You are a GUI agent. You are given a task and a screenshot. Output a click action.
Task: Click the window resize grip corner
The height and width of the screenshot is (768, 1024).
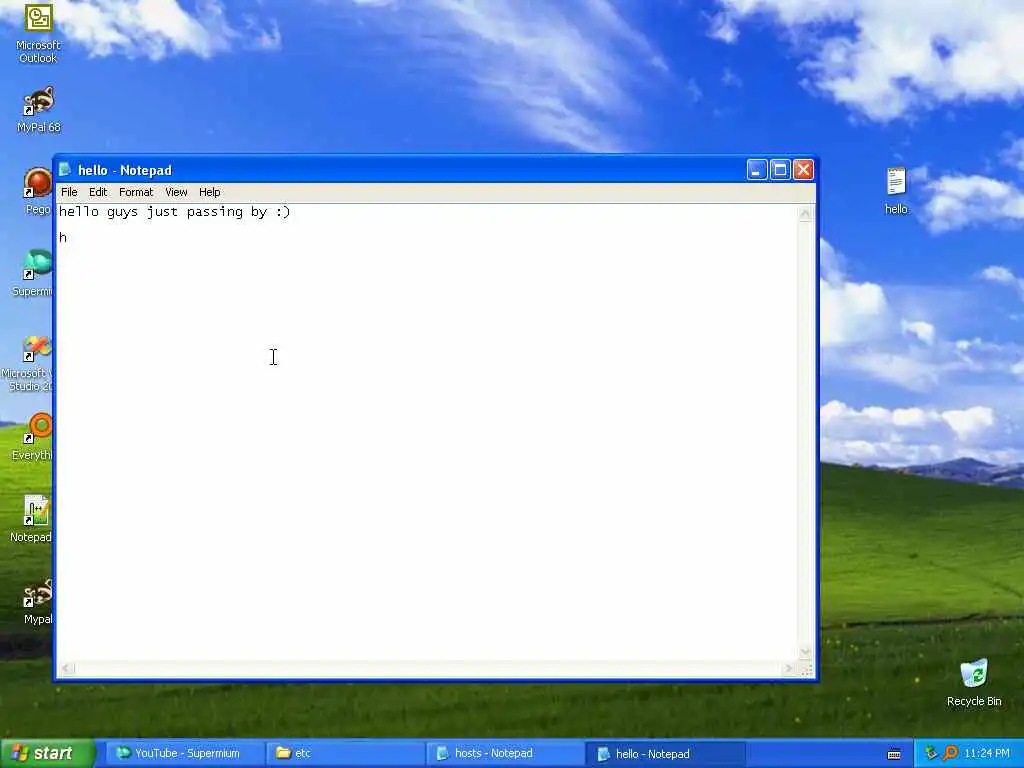(806, 669)
